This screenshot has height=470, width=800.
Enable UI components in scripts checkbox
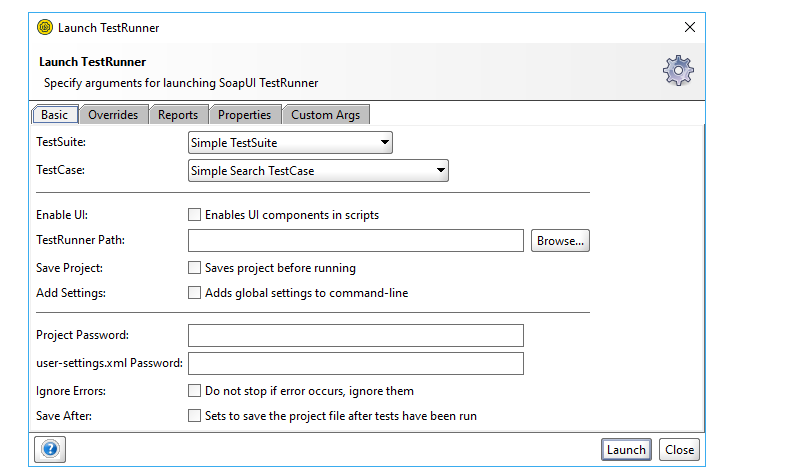coord(194,215)
